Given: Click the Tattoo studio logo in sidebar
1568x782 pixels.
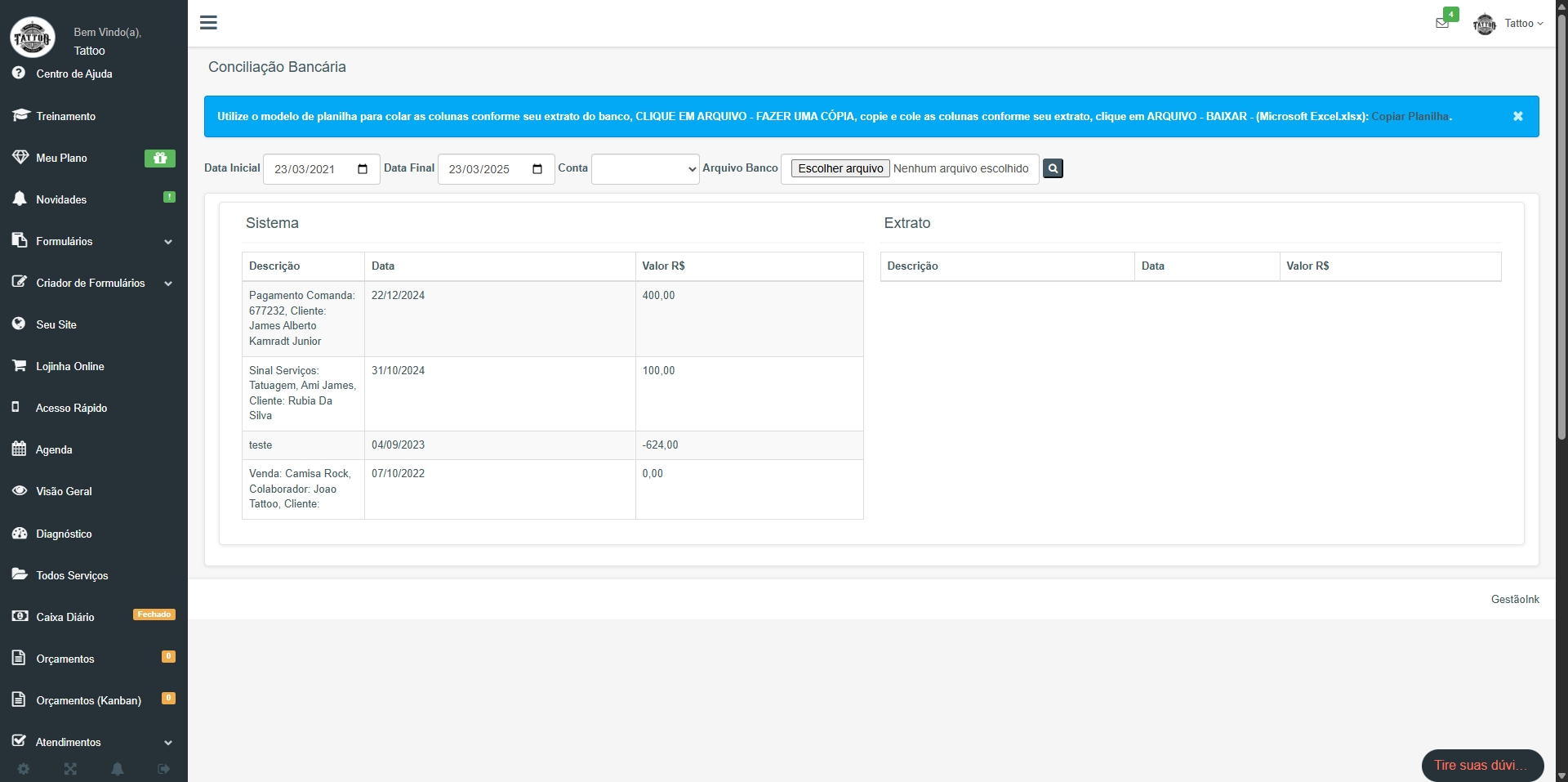Looking at the screenshot, I should (x=33, y=38).
